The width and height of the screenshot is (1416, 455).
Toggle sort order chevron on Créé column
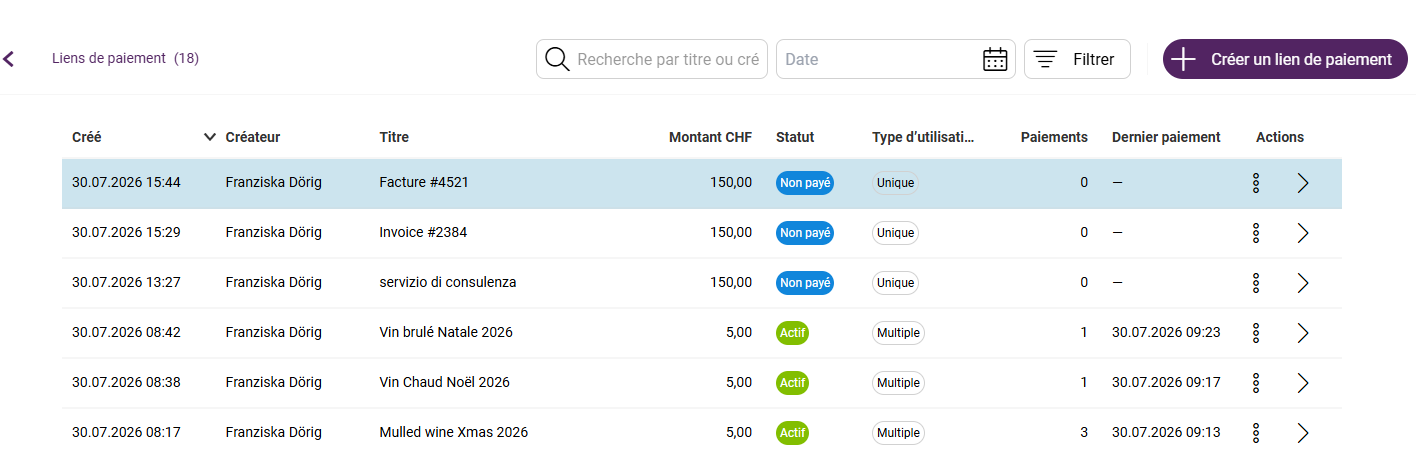coord(210,137)
